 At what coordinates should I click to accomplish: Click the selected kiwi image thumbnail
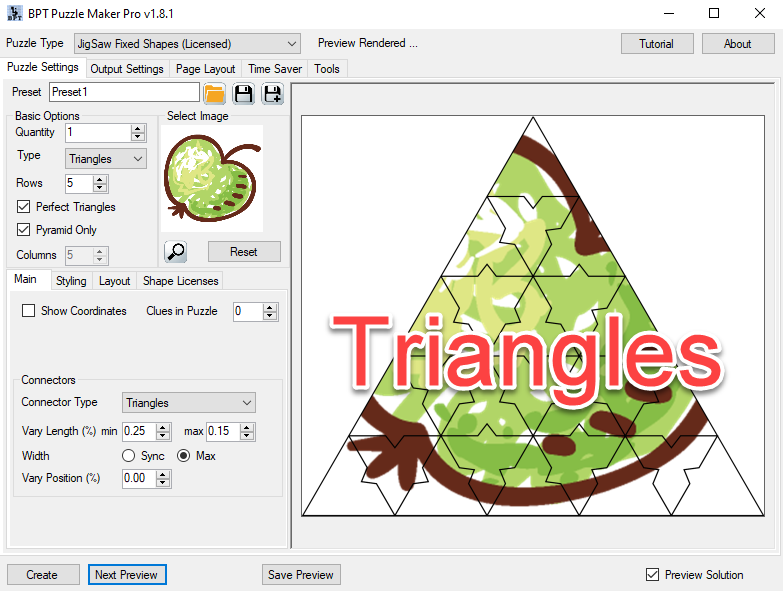[212, 177]
